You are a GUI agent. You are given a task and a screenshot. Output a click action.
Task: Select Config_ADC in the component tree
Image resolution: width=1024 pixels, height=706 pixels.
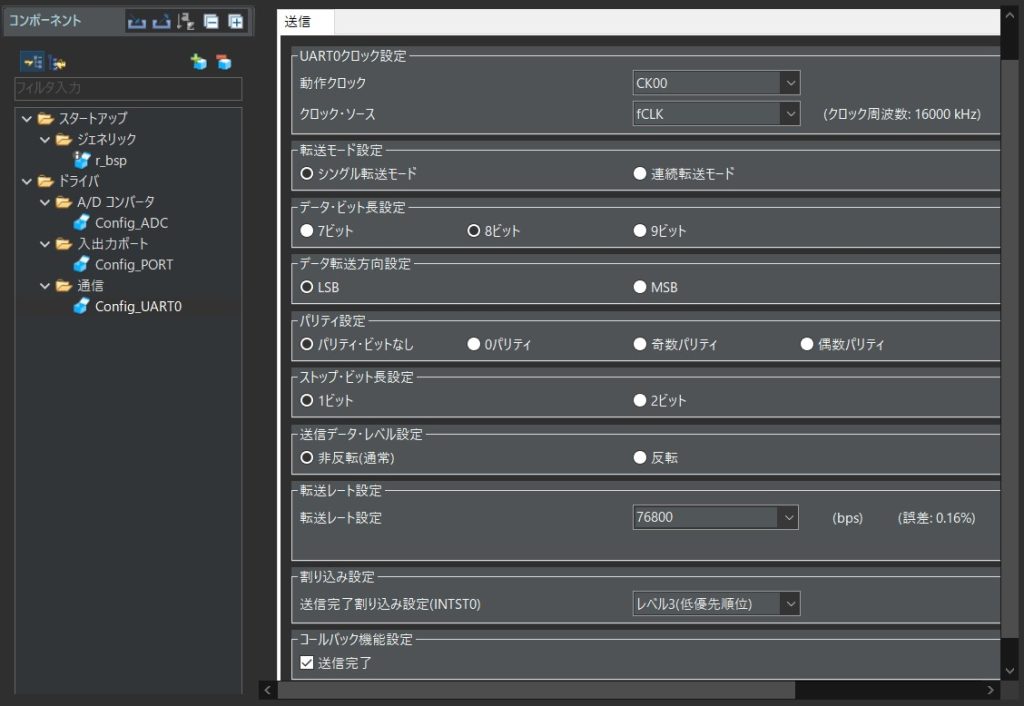(131, 223)
